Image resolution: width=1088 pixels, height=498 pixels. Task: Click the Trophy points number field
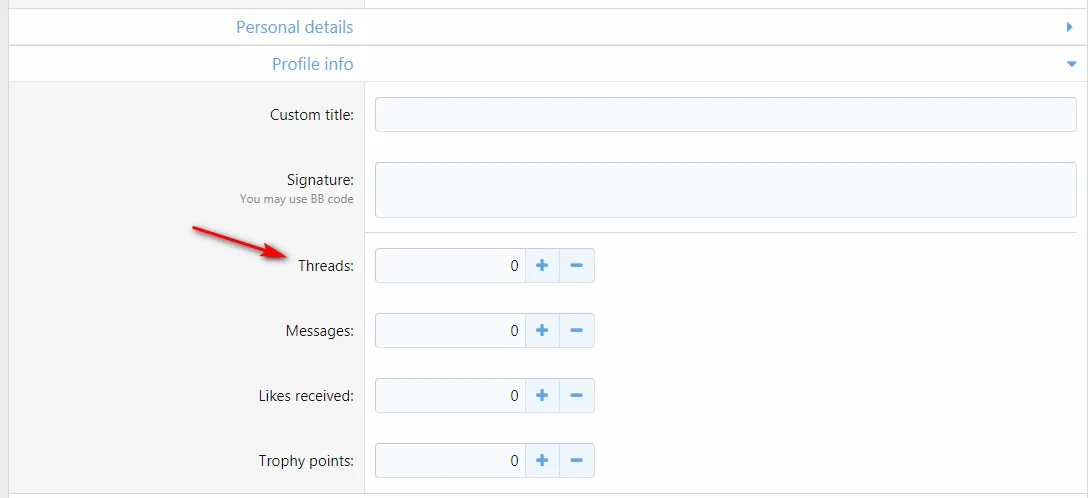[x=450, y=461]
